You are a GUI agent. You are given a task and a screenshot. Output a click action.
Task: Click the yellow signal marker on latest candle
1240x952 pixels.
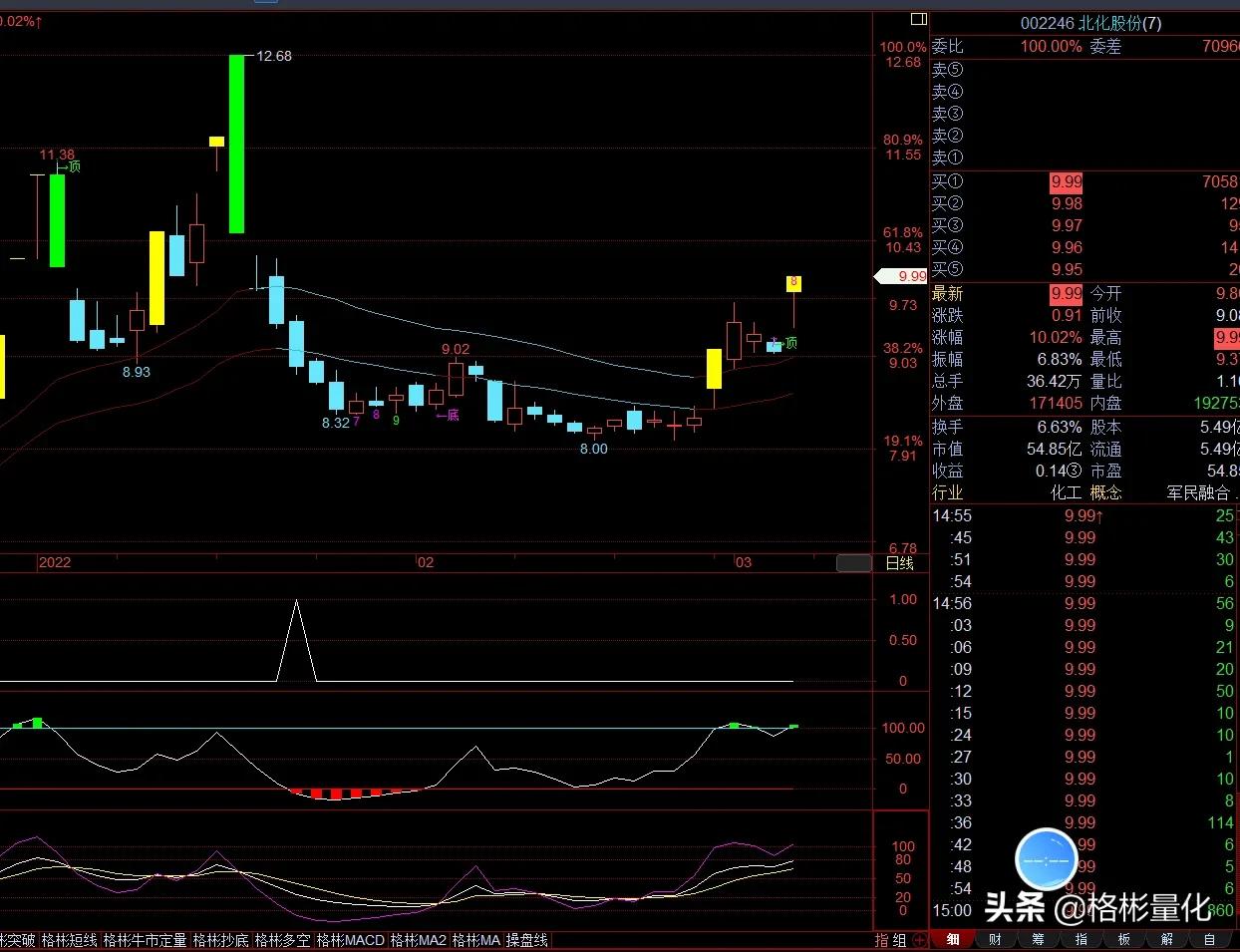[793, 284]
